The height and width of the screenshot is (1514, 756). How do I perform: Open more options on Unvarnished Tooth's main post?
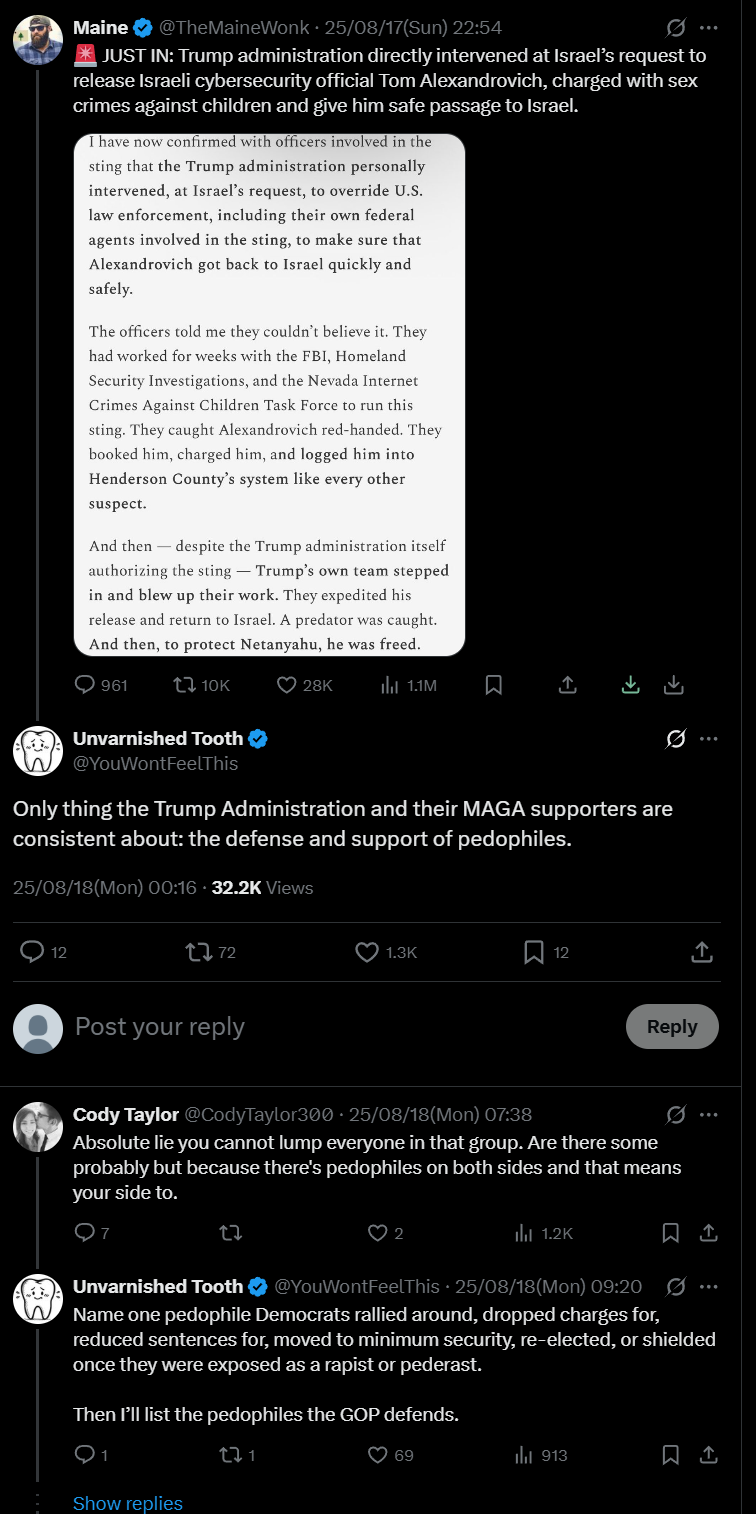point(709,739)
